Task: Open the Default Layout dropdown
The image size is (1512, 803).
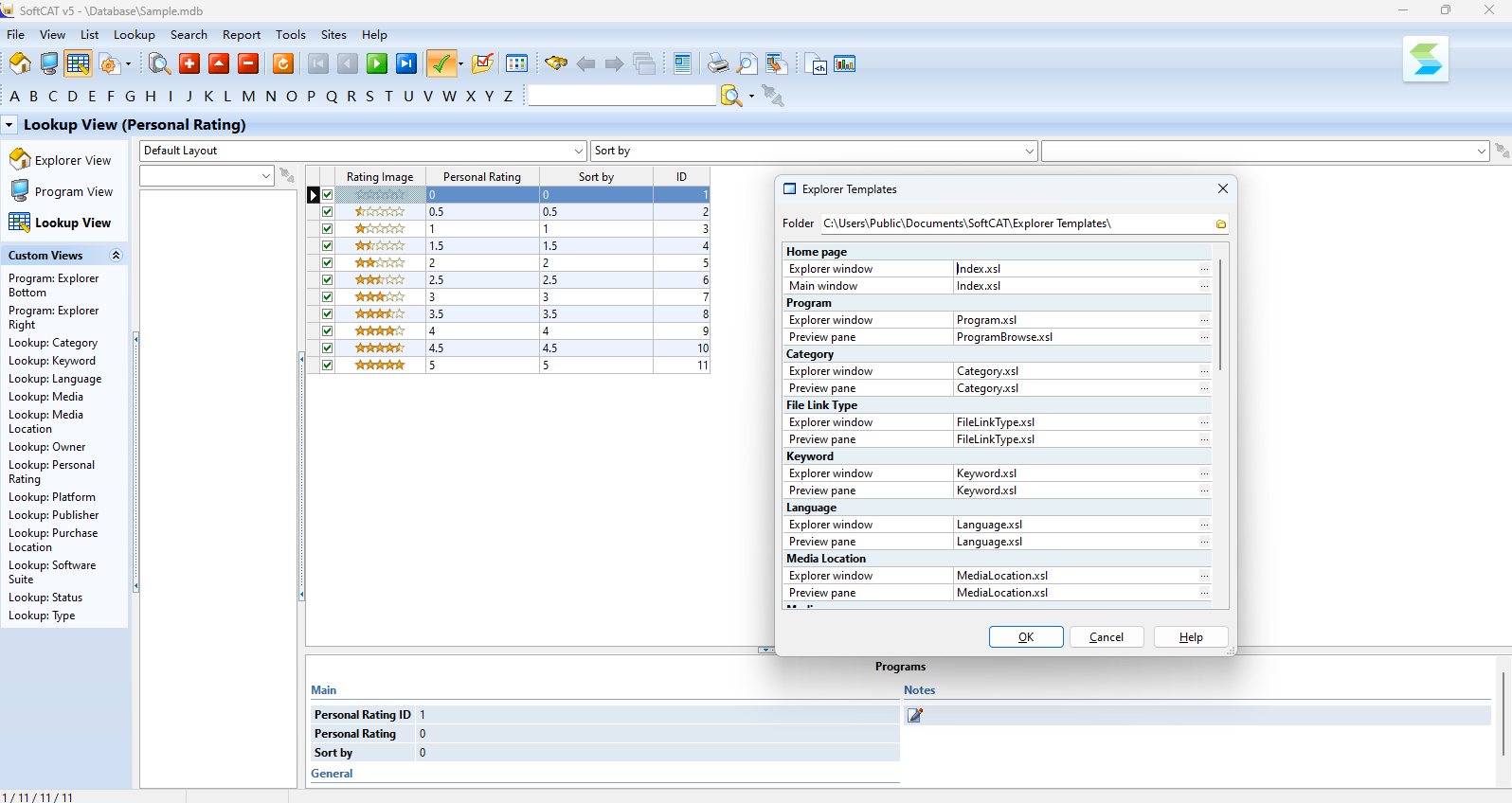Action: pyautogui.click(x=579, y=151)
